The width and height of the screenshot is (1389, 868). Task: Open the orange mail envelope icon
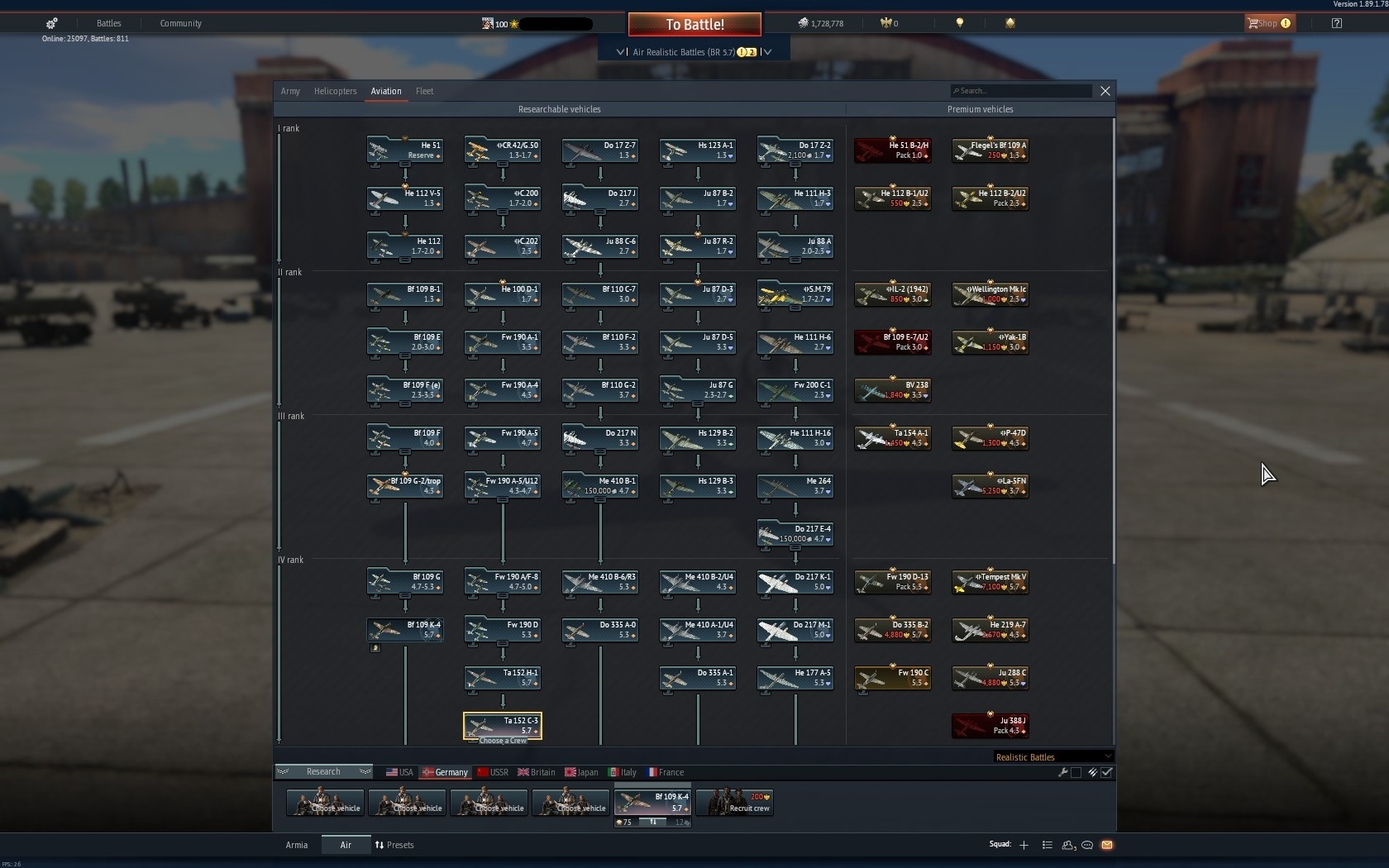[x=1107, y=845]
